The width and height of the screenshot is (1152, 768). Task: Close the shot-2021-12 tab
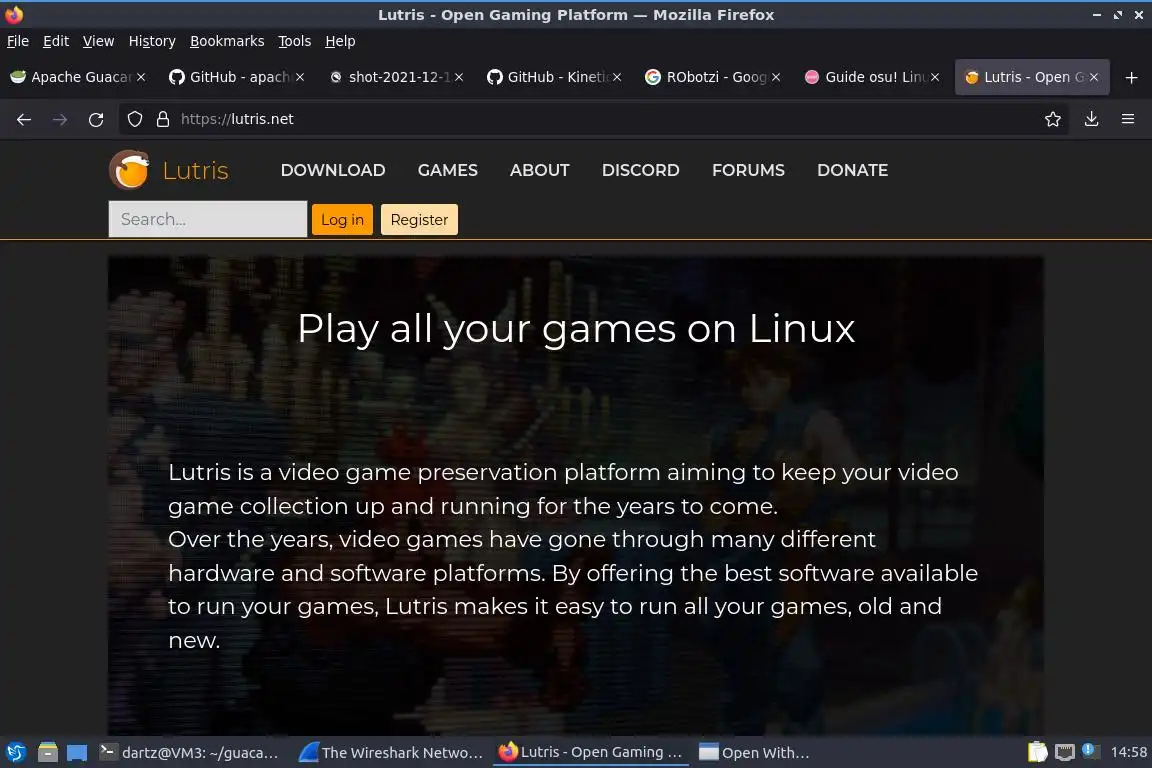point(458,77)
